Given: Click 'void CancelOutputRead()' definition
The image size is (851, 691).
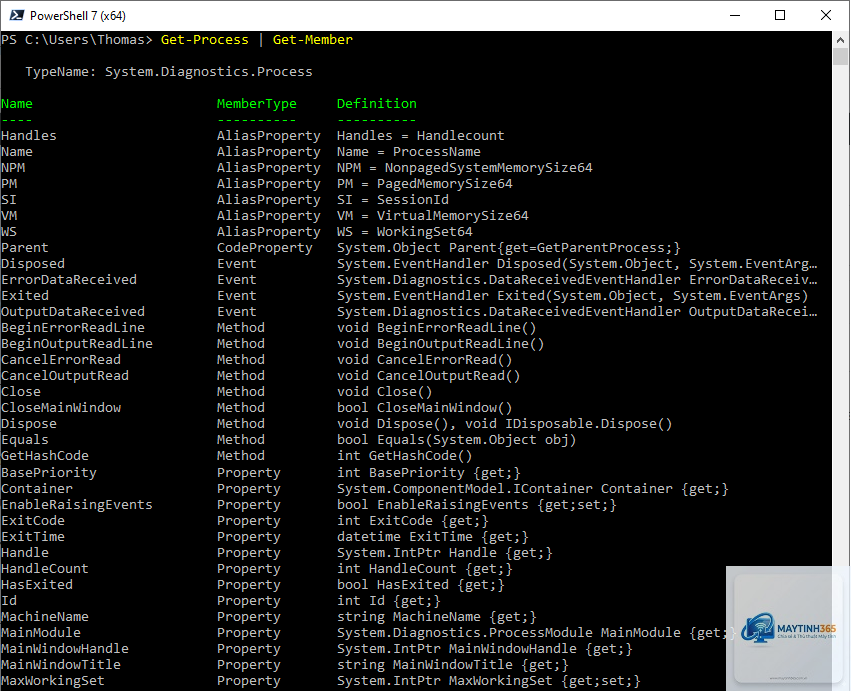Looking at the screenshot, I should 428,376.
